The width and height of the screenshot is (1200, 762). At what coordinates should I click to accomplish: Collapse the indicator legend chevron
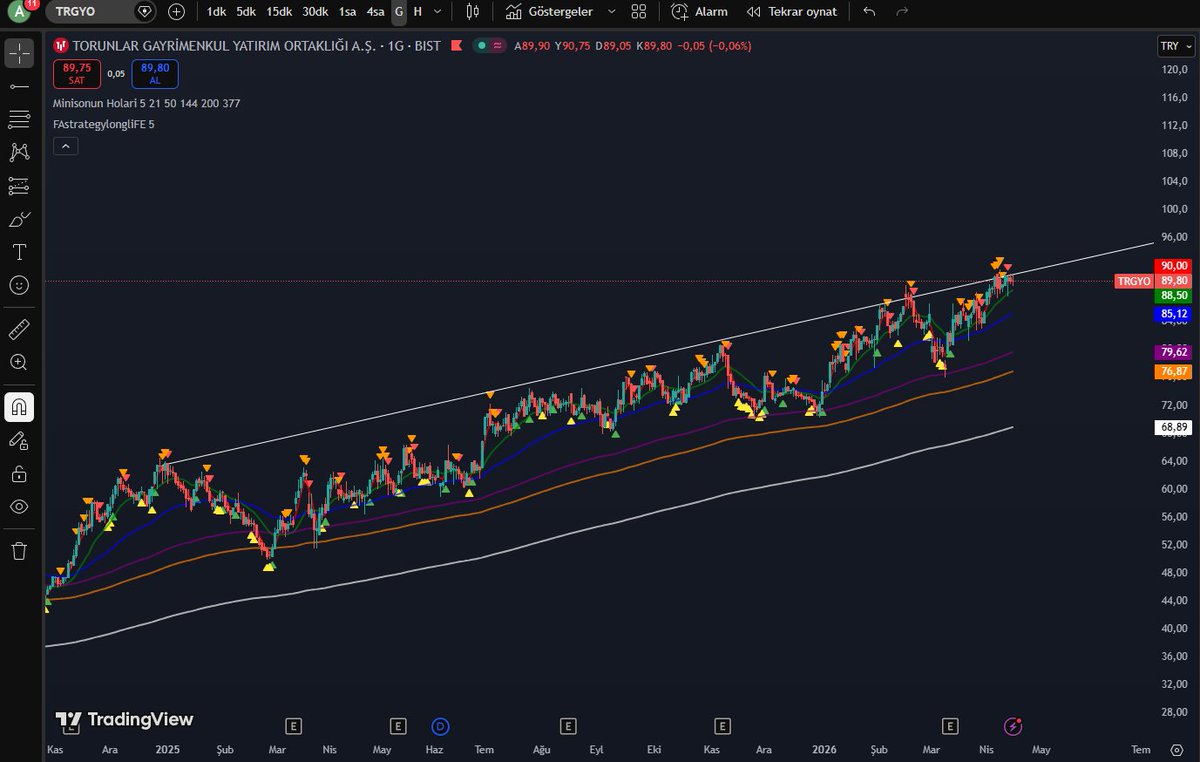(x=65, y=146)
